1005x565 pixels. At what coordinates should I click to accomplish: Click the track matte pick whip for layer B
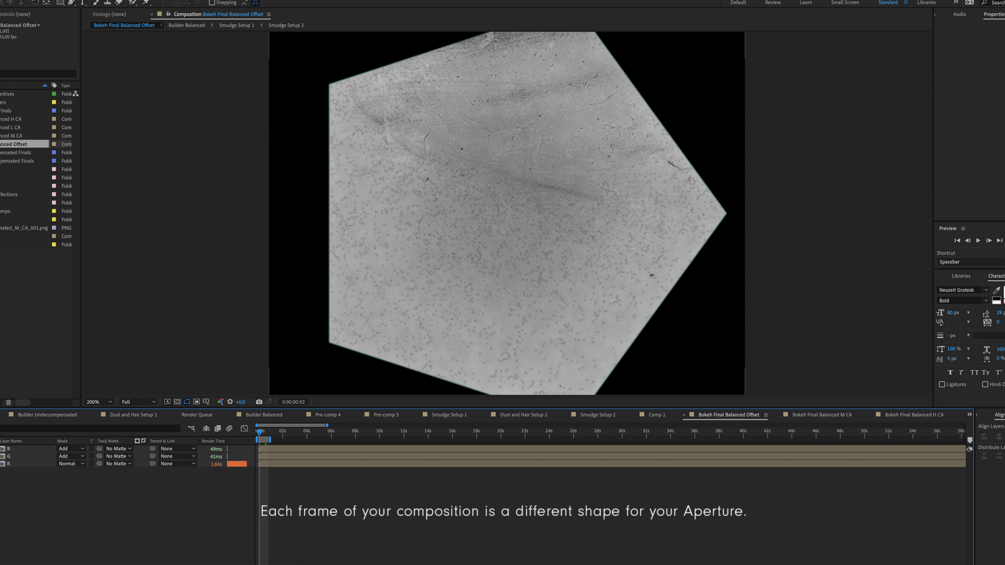[x=99, y=449]
